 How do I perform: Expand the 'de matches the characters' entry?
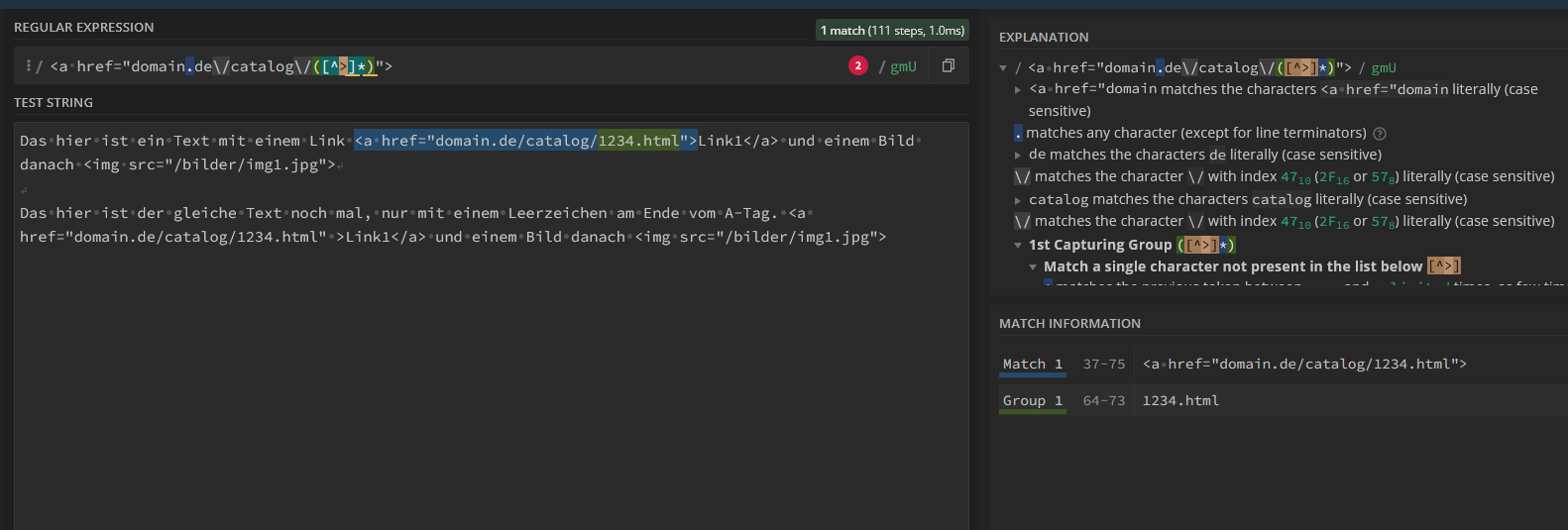[1017, 156]
